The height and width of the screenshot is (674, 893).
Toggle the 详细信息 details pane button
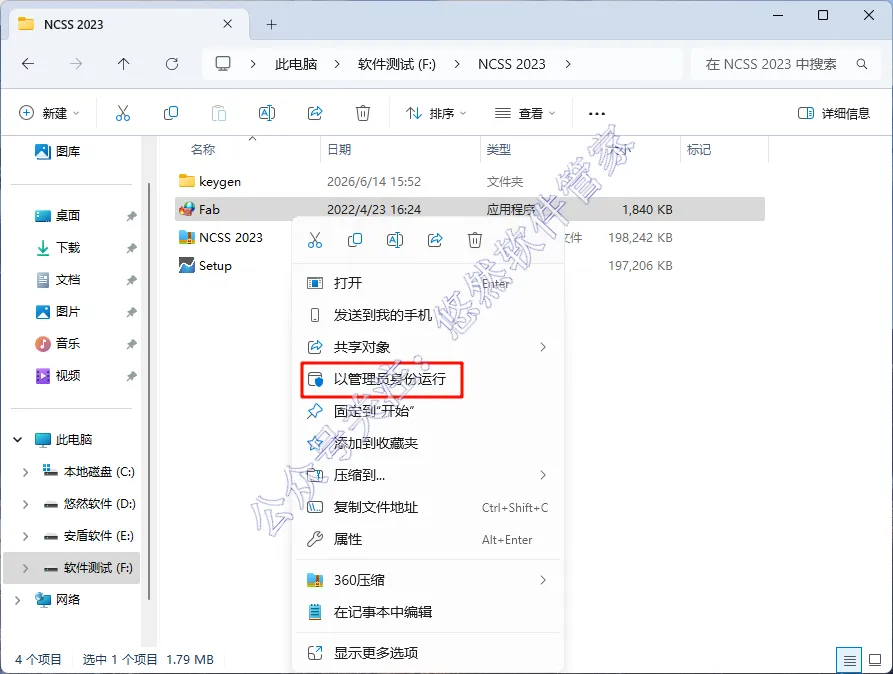pos(834,113)
